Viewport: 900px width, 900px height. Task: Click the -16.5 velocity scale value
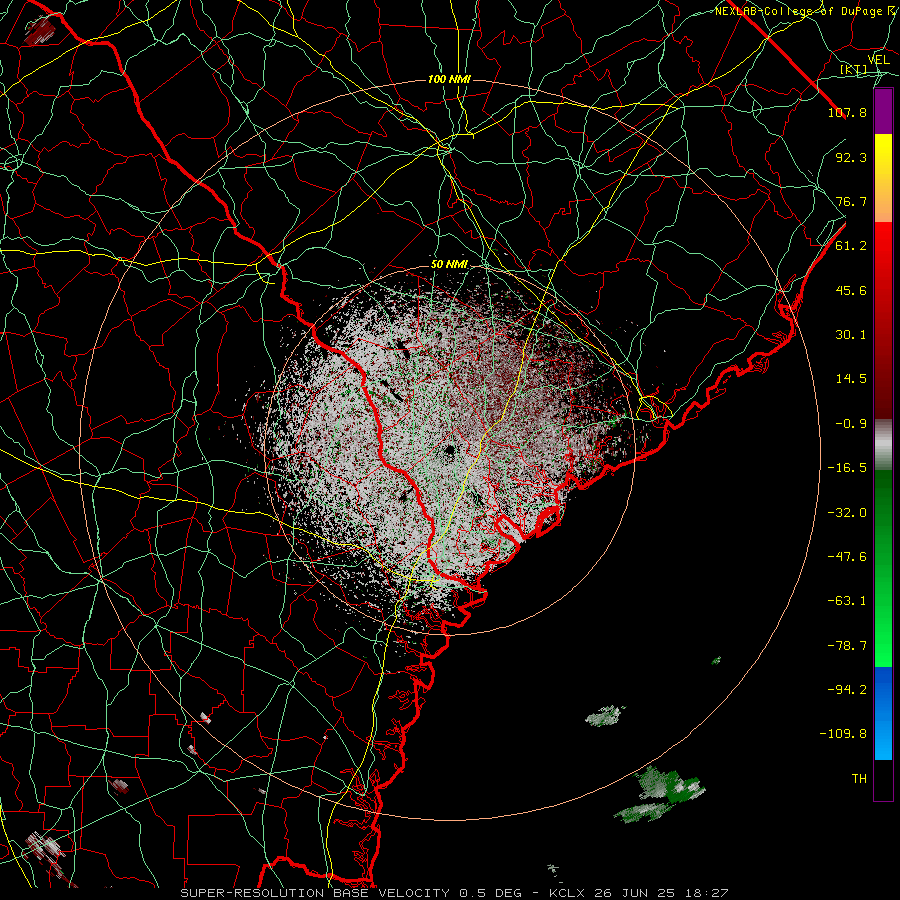[847, 468]
